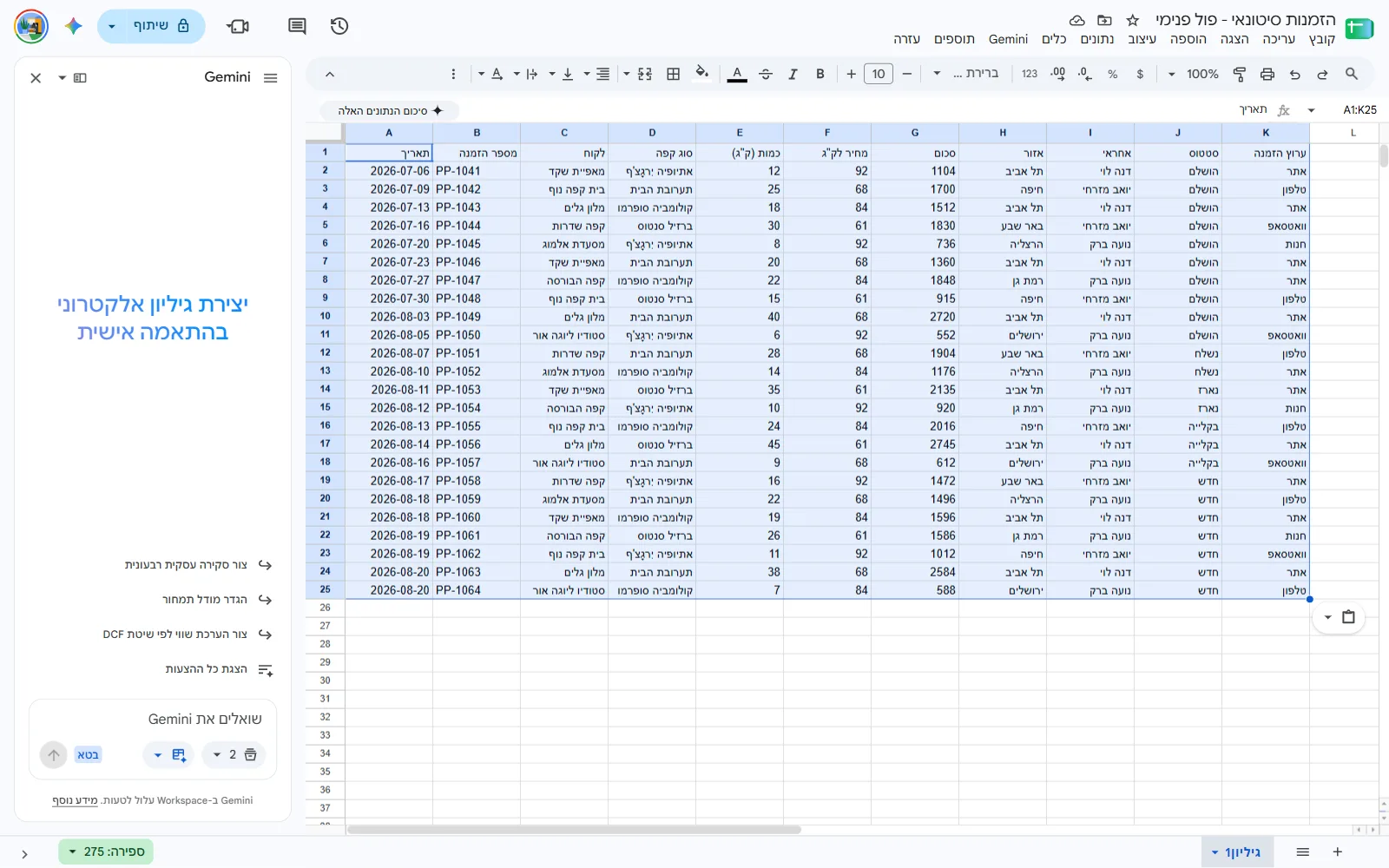Image resolution: width=1389 pixels, height=868 pixels.
Task: Activate the paint format roller tool
Action: click(1240, 74)
